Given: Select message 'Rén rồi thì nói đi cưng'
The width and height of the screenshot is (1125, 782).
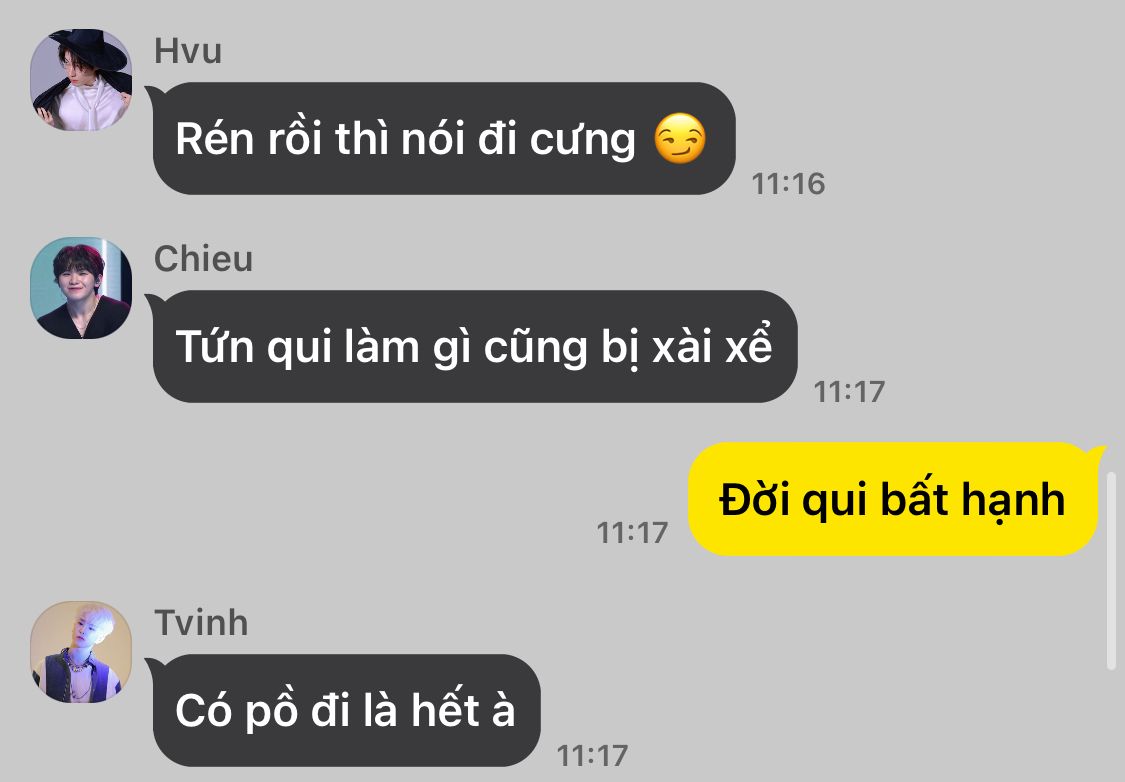Looking at the screenshot, I should click(x=443, y=138).
